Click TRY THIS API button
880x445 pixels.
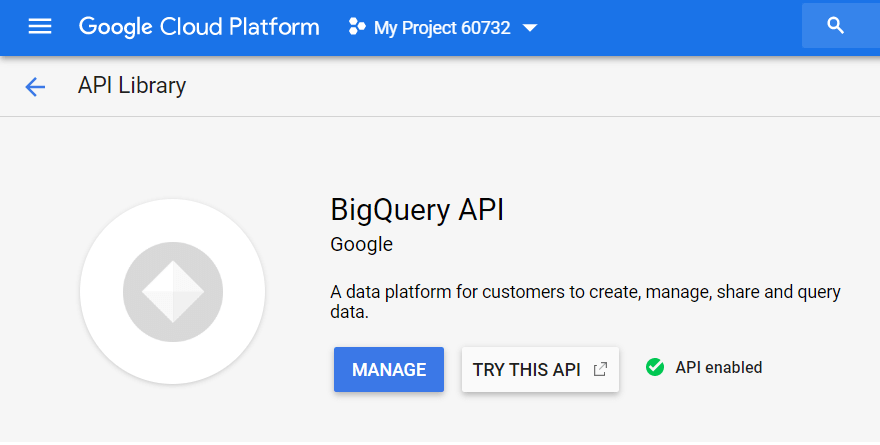pyautogui.click(x=540, y=369)
